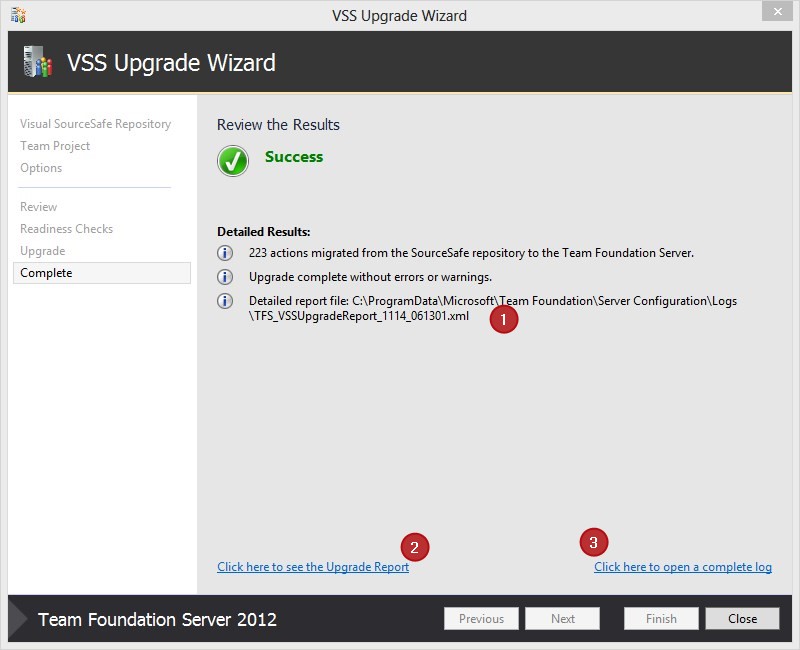Open the Options step

point(40,168)
